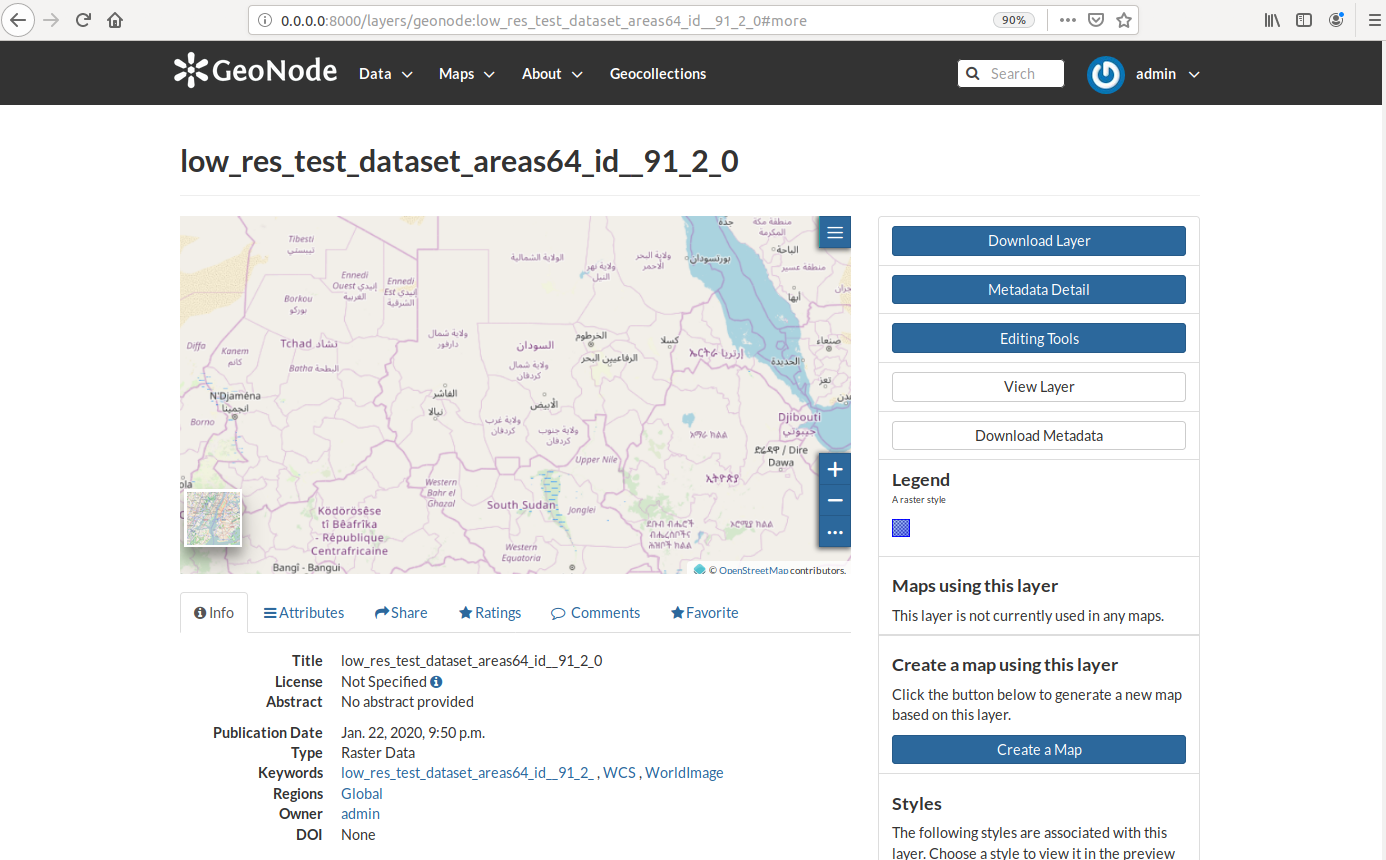Open map more-options ellipsis button

click(x=835, y=532)
